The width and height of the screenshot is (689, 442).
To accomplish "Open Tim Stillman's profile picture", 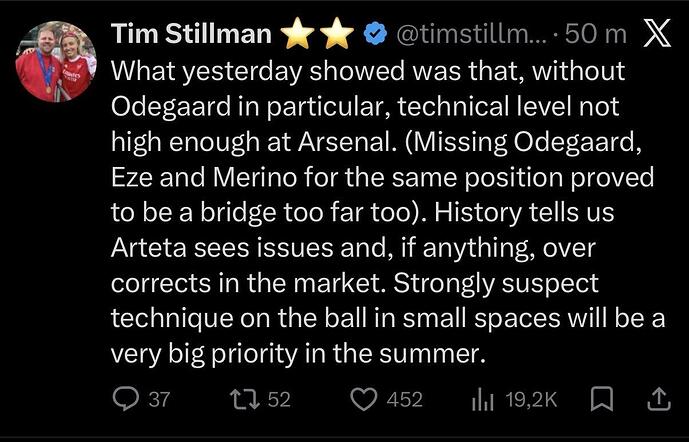I will (x=56, y=62).
